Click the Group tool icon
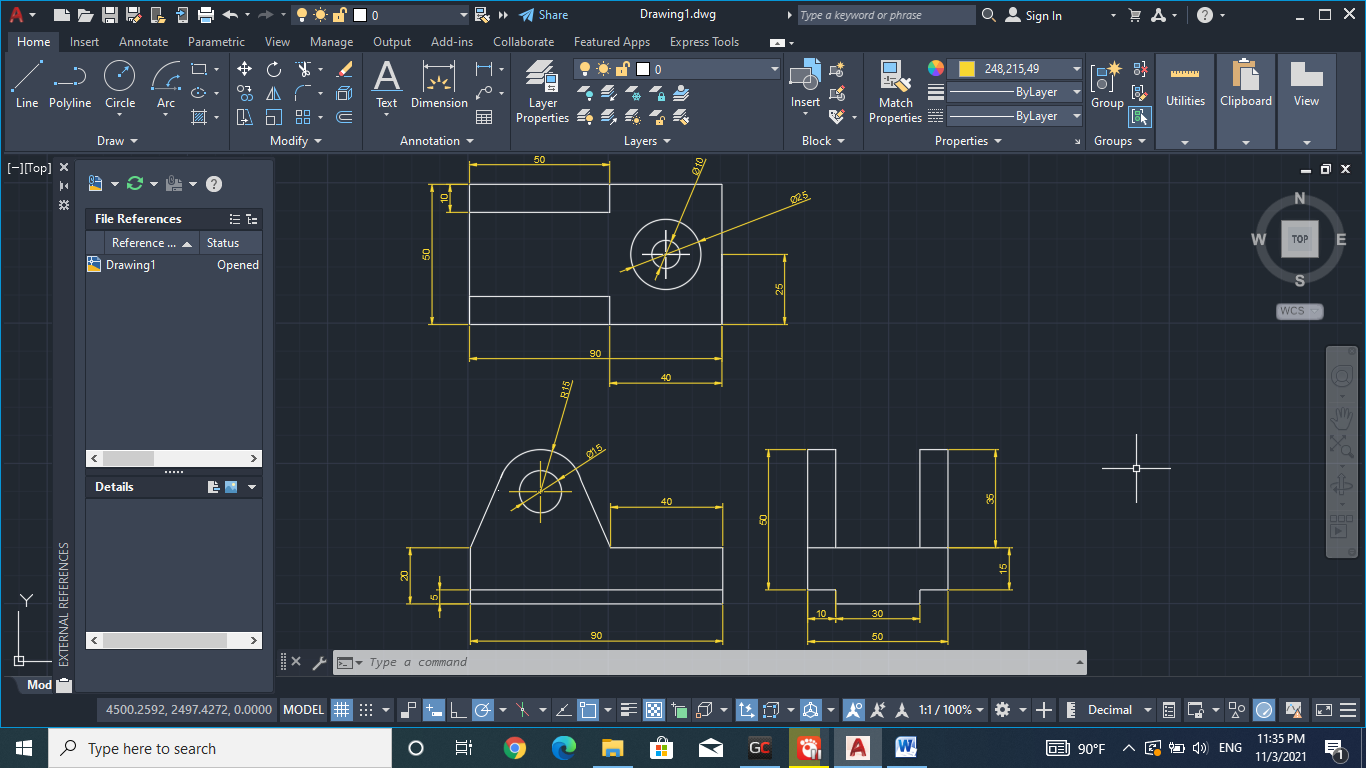This screenshot has height=768, width=1366. click(1107, 84)
